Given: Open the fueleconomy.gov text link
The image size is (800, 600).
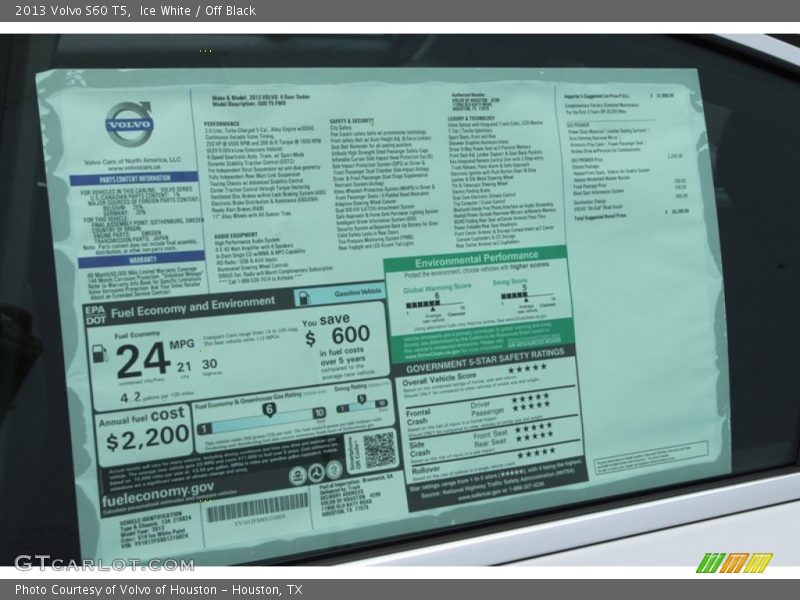Looking at the screenshot, I should [157, 487].
